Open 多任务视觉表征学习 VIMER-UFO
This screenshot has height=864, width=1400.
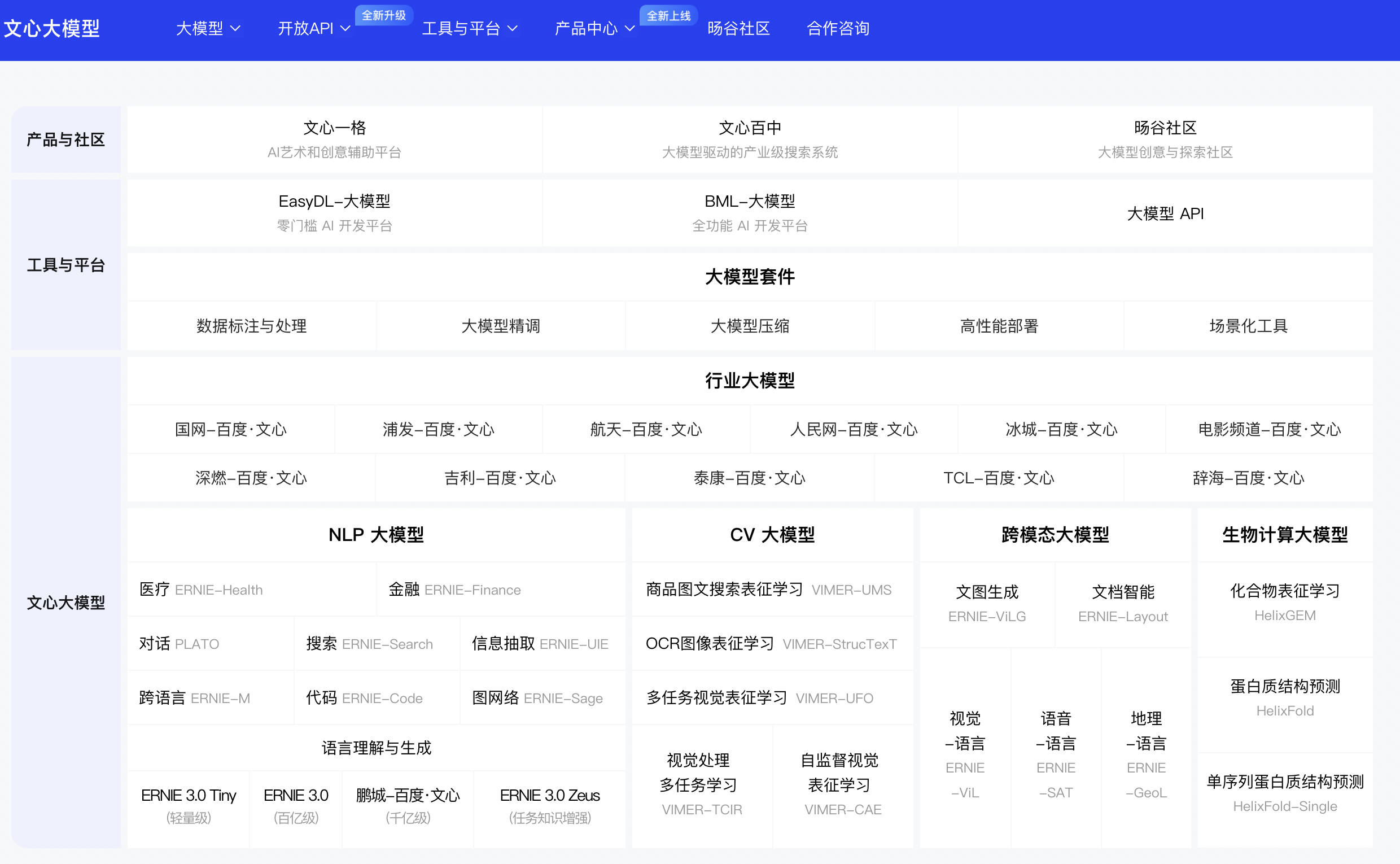coord(772,698)
